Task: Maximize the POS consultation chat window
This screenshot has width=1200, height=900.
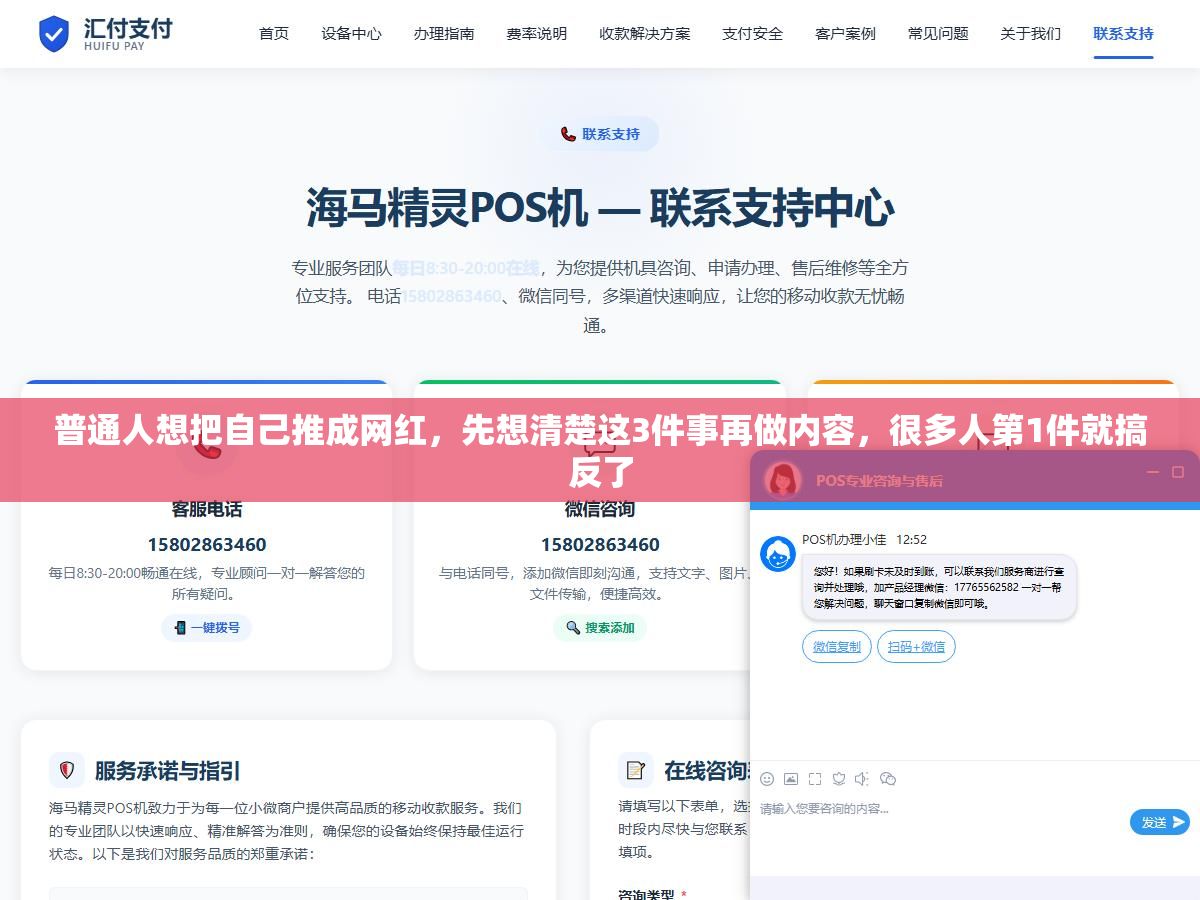Action: [1178, 472]
